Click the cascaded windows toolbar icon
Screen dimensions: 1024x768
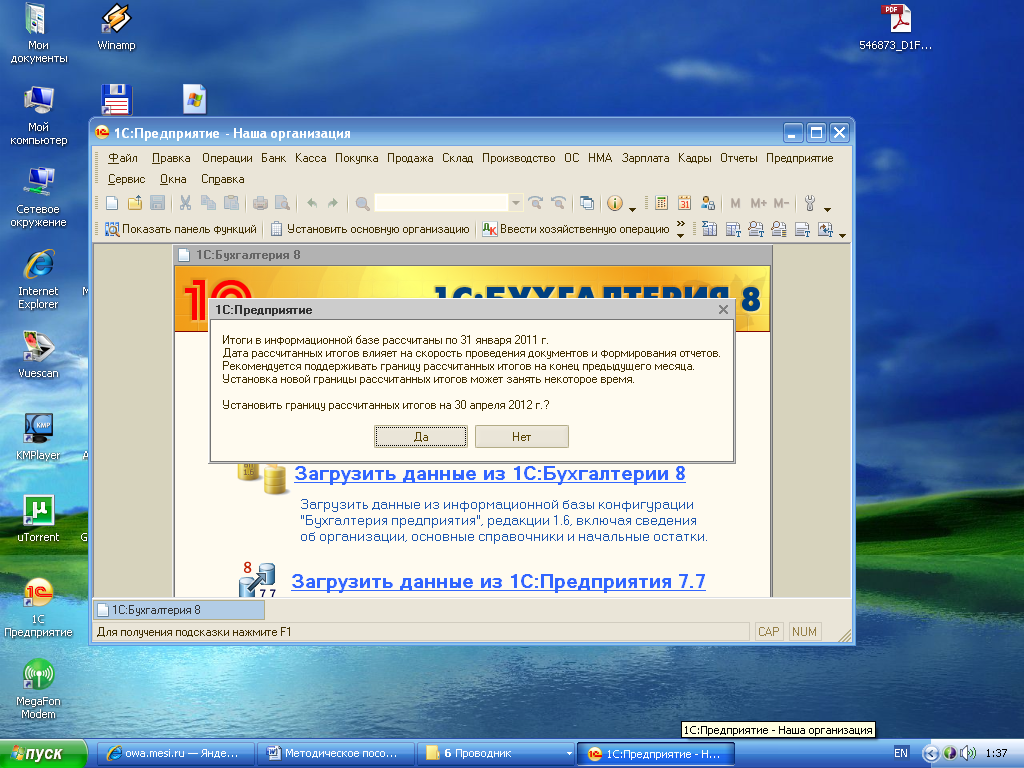(x=587, y=203)
